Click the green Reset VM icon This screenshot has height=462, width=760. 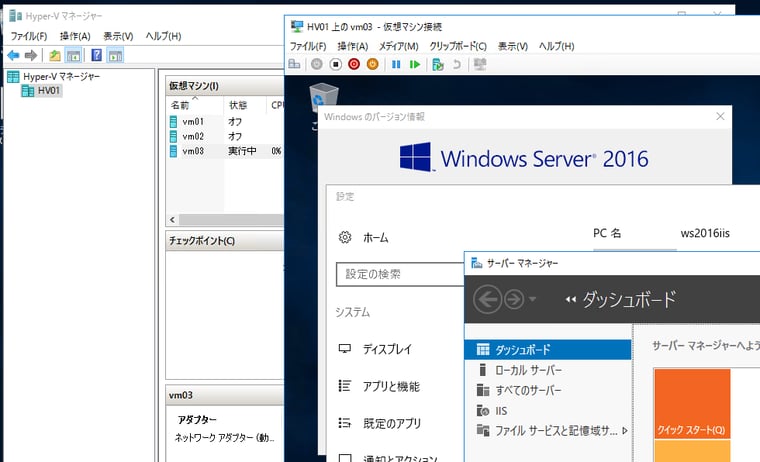[x=415, y=64]
